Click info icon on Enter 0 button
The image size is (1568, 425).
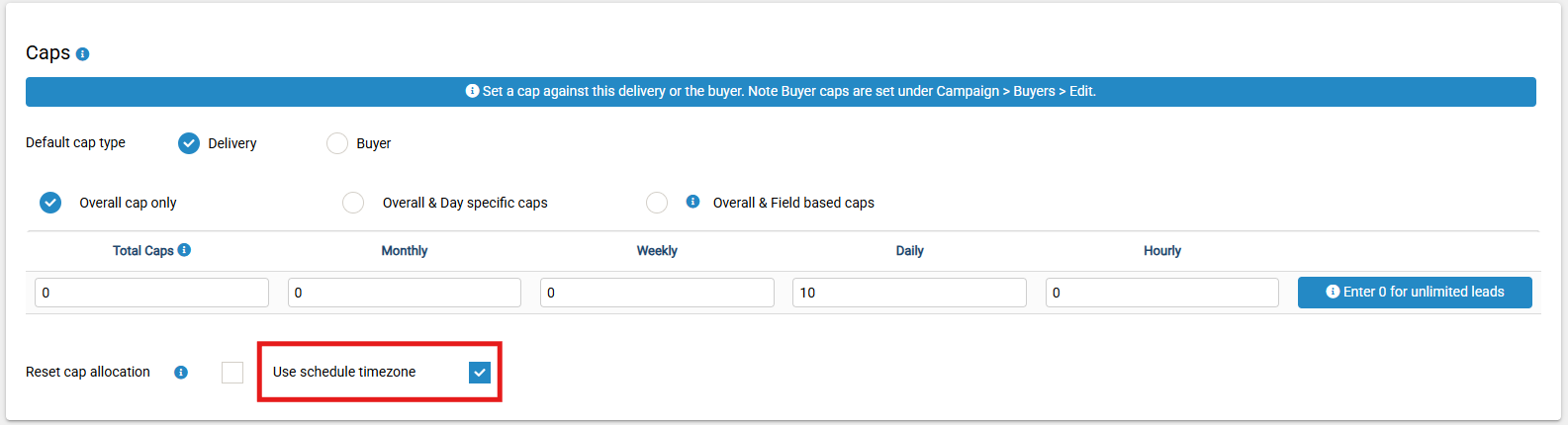1333,292
